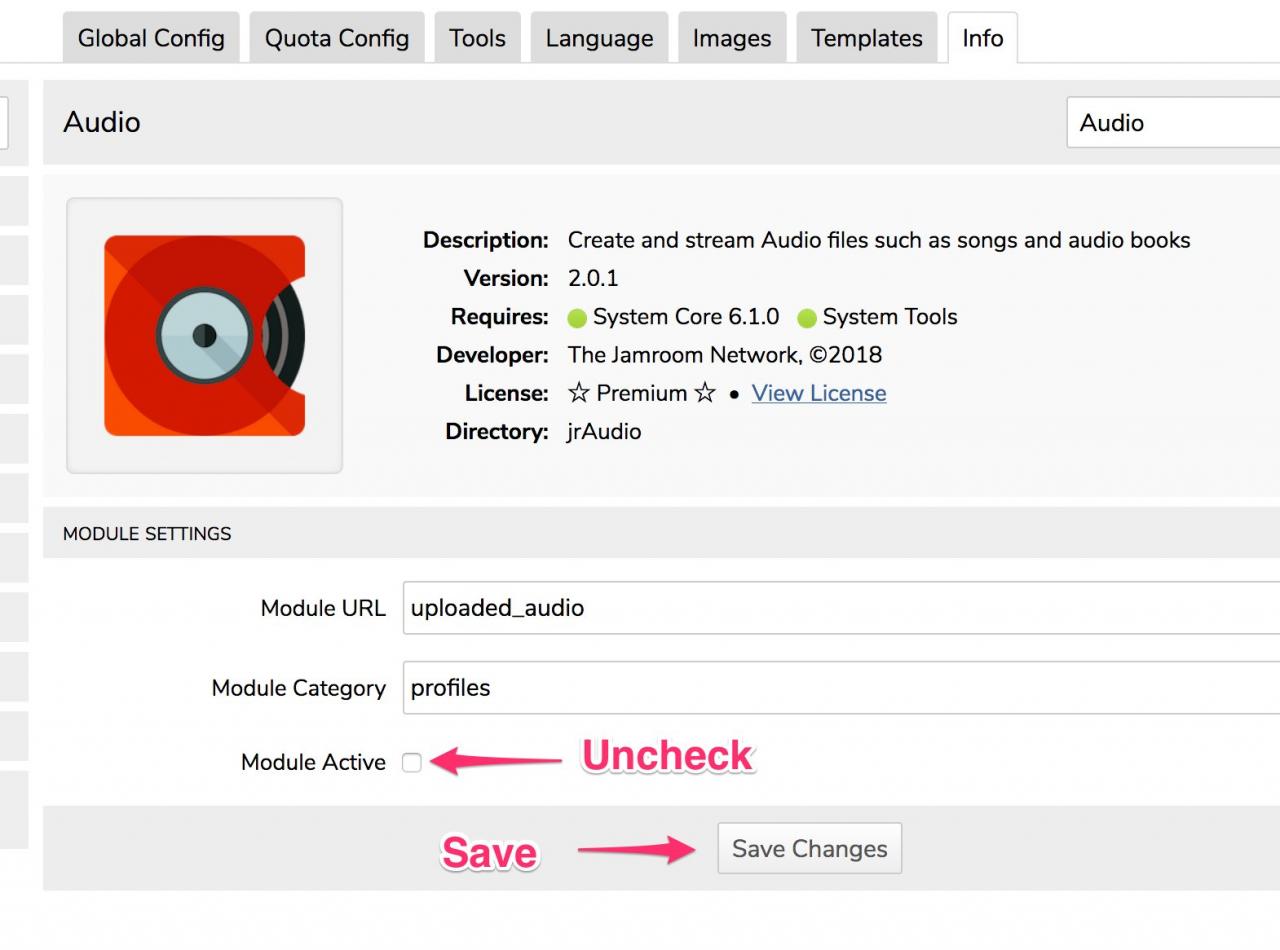Click the Module Active label text
1280x950 pixels.
[x=313, y=762]
